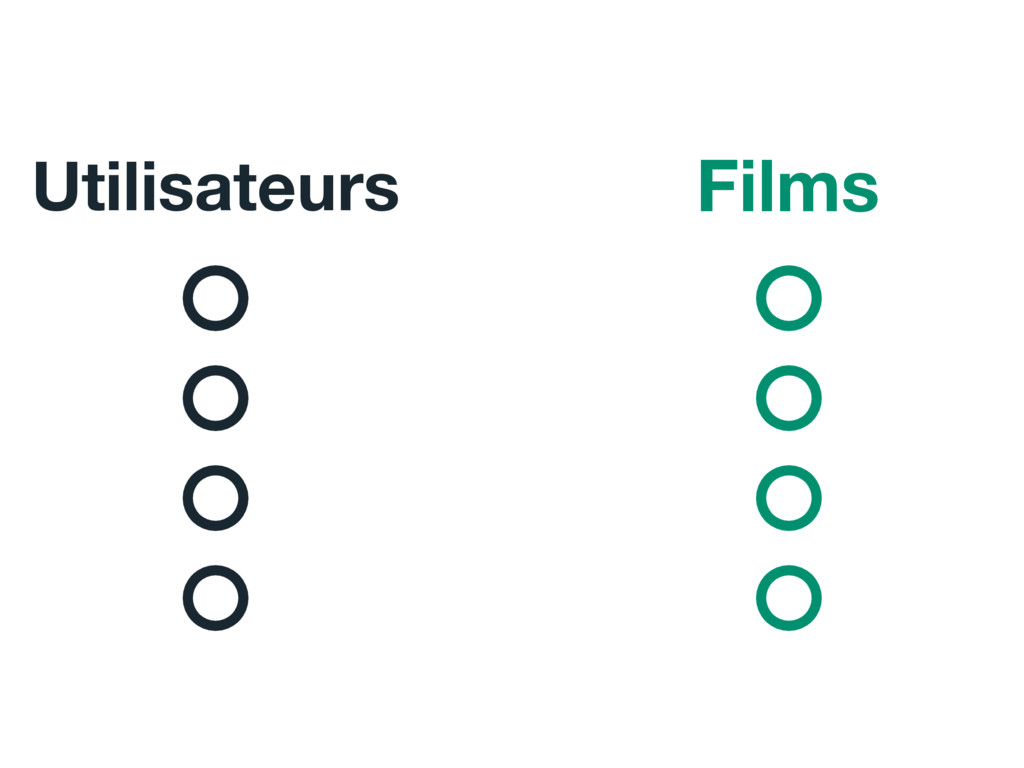The image size is (1024, 768).
Task: Click the green circle directly below Films title
Action: 789,298
